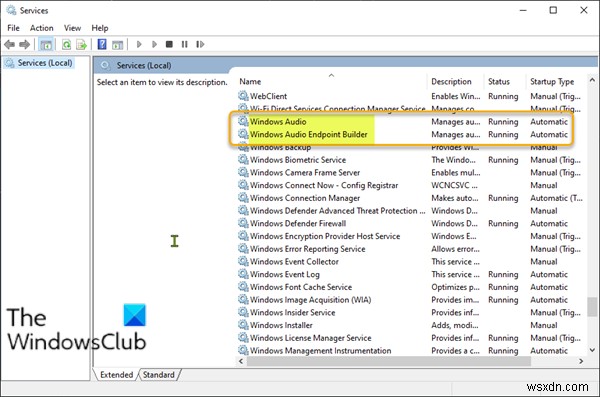Click the horizontal scrollbar left arrow
Screen dimensions: 600x397
tap(241, 361)
